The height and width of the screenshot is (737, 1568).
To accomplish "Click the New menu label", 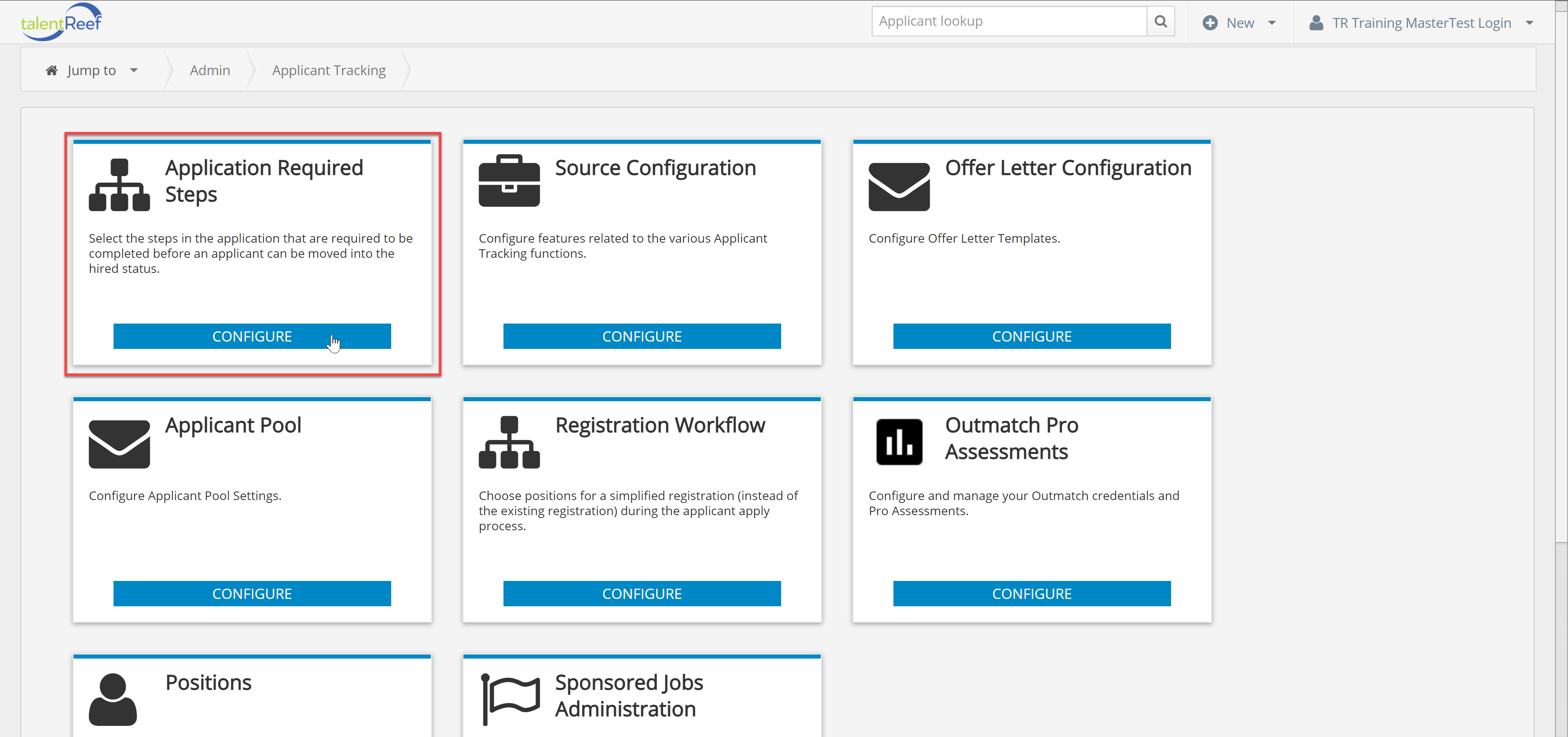I will coord(1240,23).
